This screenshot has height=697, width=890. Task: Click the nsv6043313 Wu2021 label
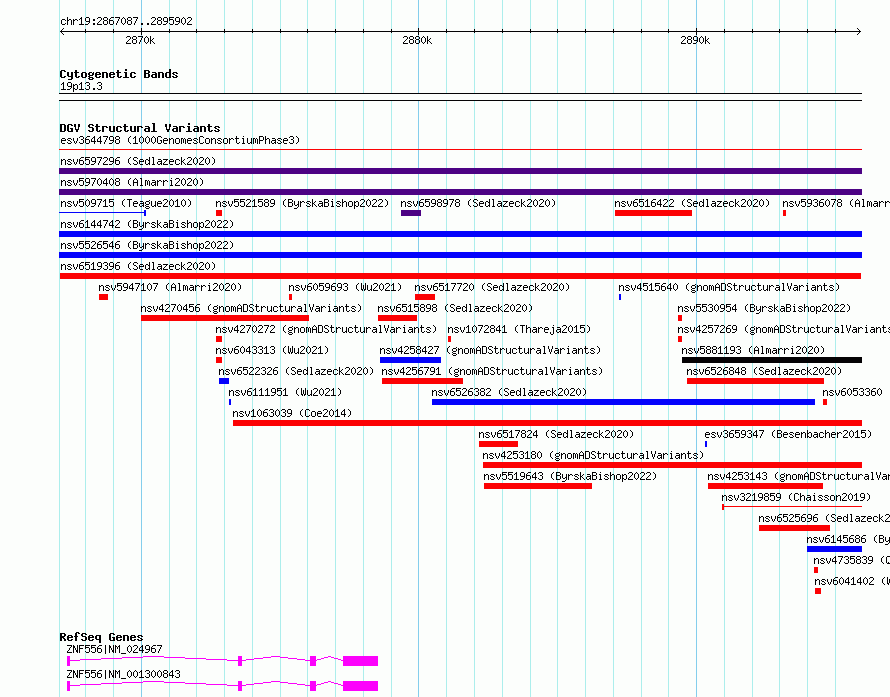coord(272,350)
